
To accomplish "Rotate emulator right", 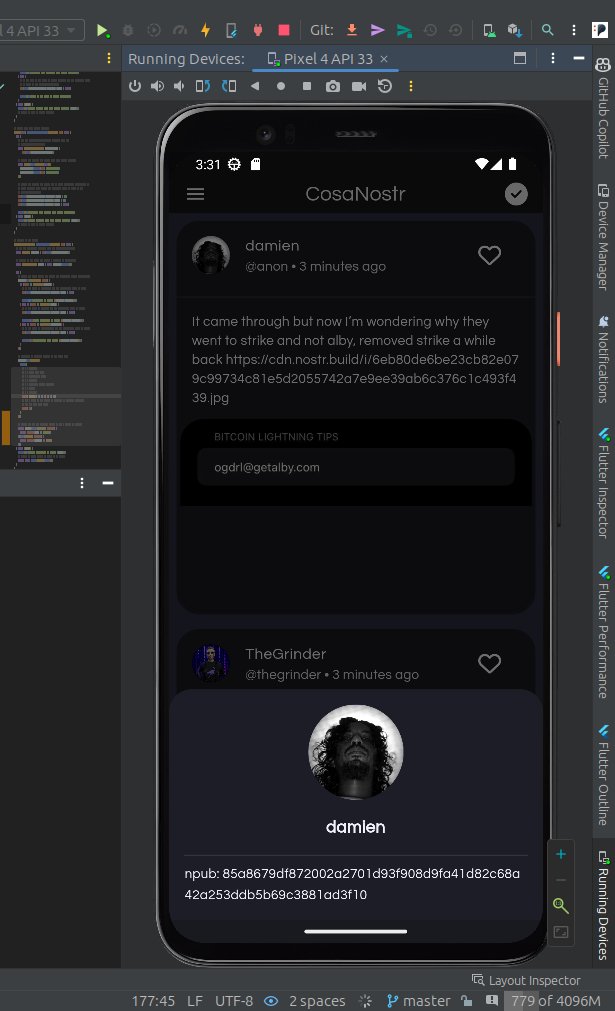I will click(x=229, y=86).
